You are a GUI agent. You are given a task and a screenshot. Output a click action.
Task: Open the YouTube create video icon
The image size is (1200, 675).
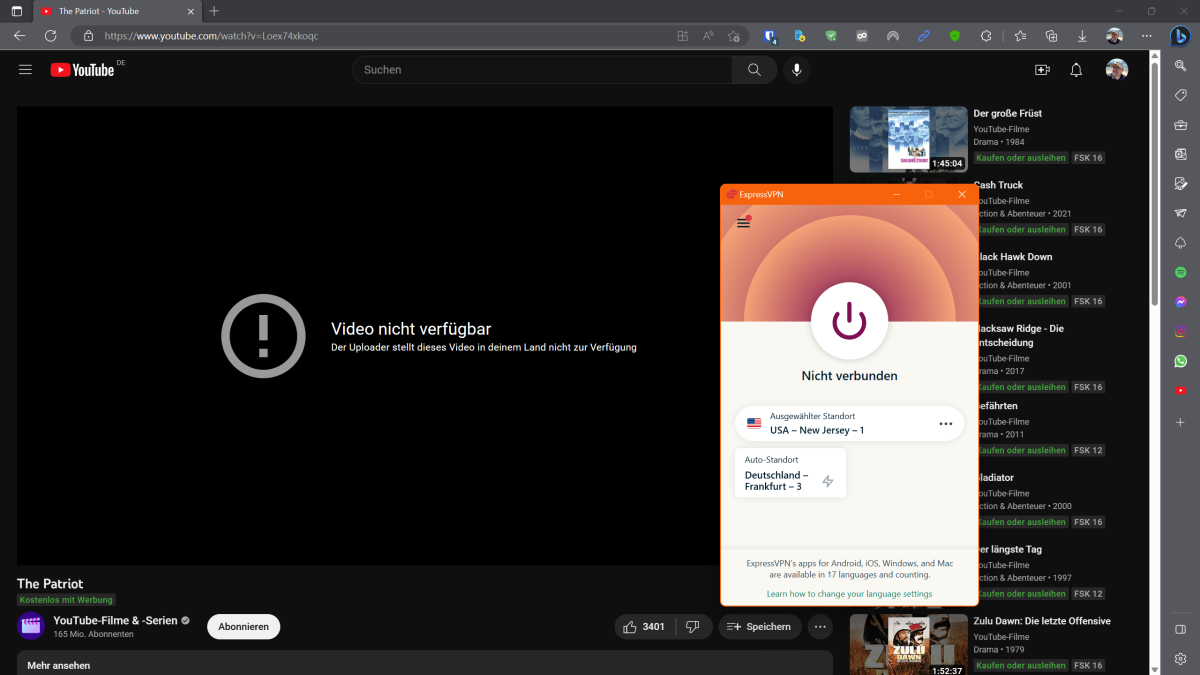1042,70
